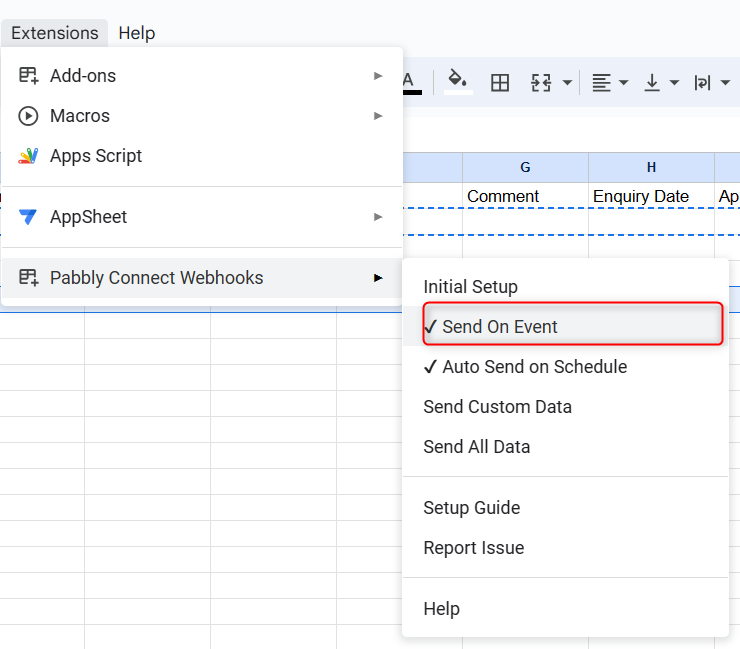Screen dimensions: 740x649
Task: Select Report Issue
Action: pos(565,548)
